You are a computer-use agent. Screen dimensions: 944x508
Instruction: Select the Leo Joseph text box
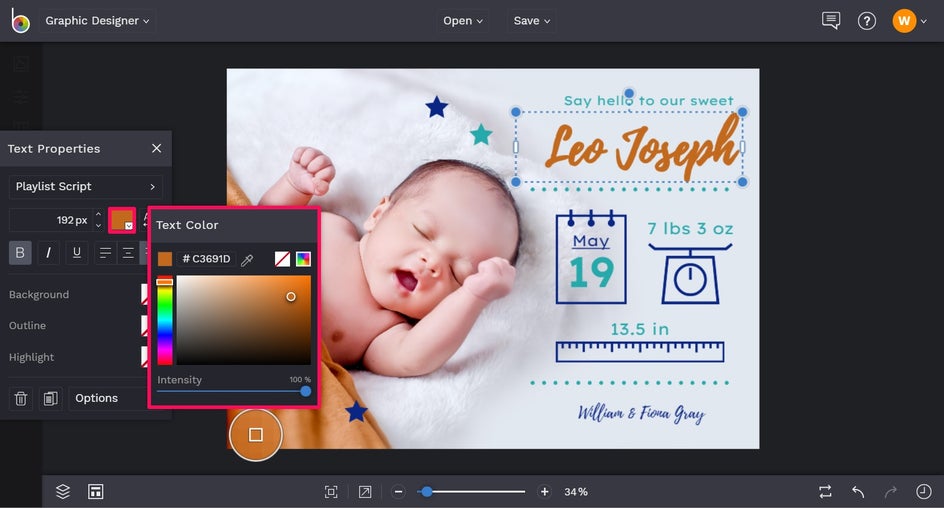tap(629, 147)
